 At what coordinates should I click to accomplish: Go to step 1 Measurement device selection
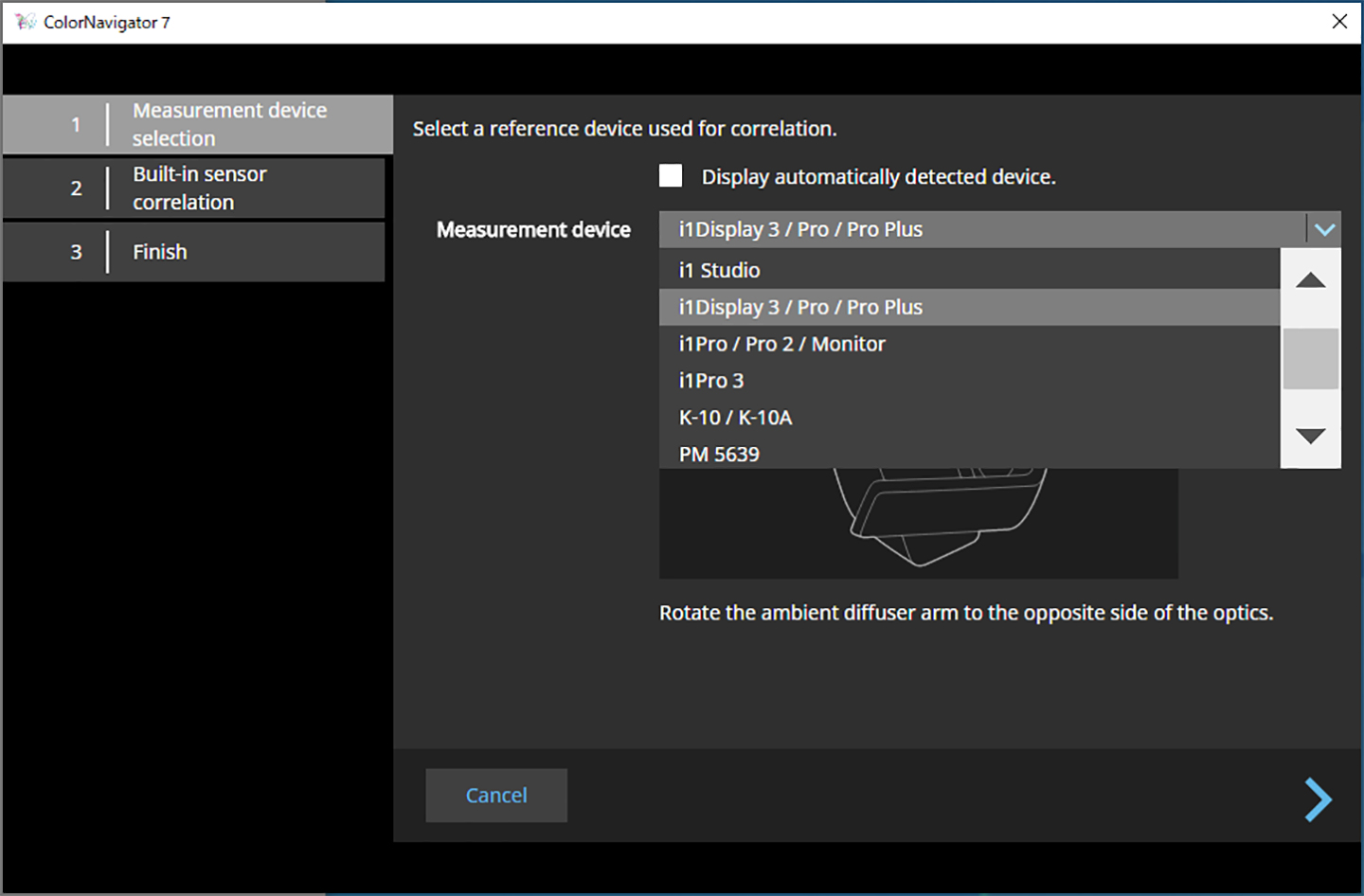pyautogui.click(x=198, y=124)
